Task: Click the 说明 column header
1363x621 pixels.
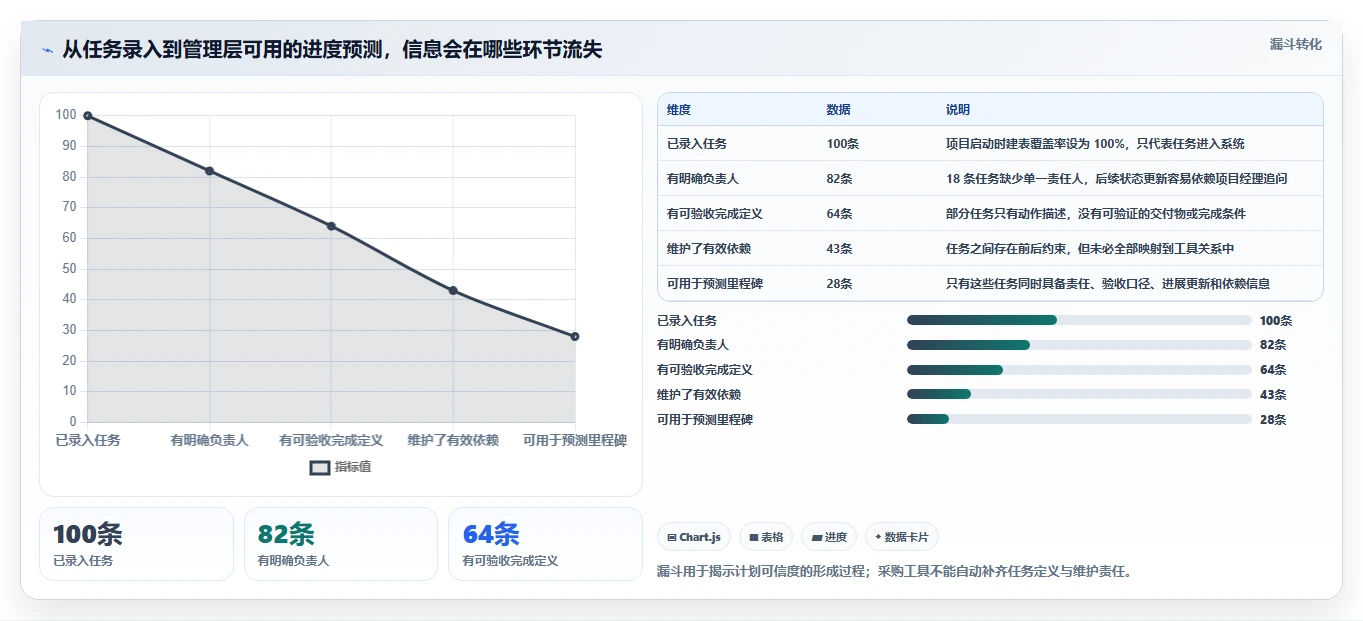Action: (x=958, y=110)
